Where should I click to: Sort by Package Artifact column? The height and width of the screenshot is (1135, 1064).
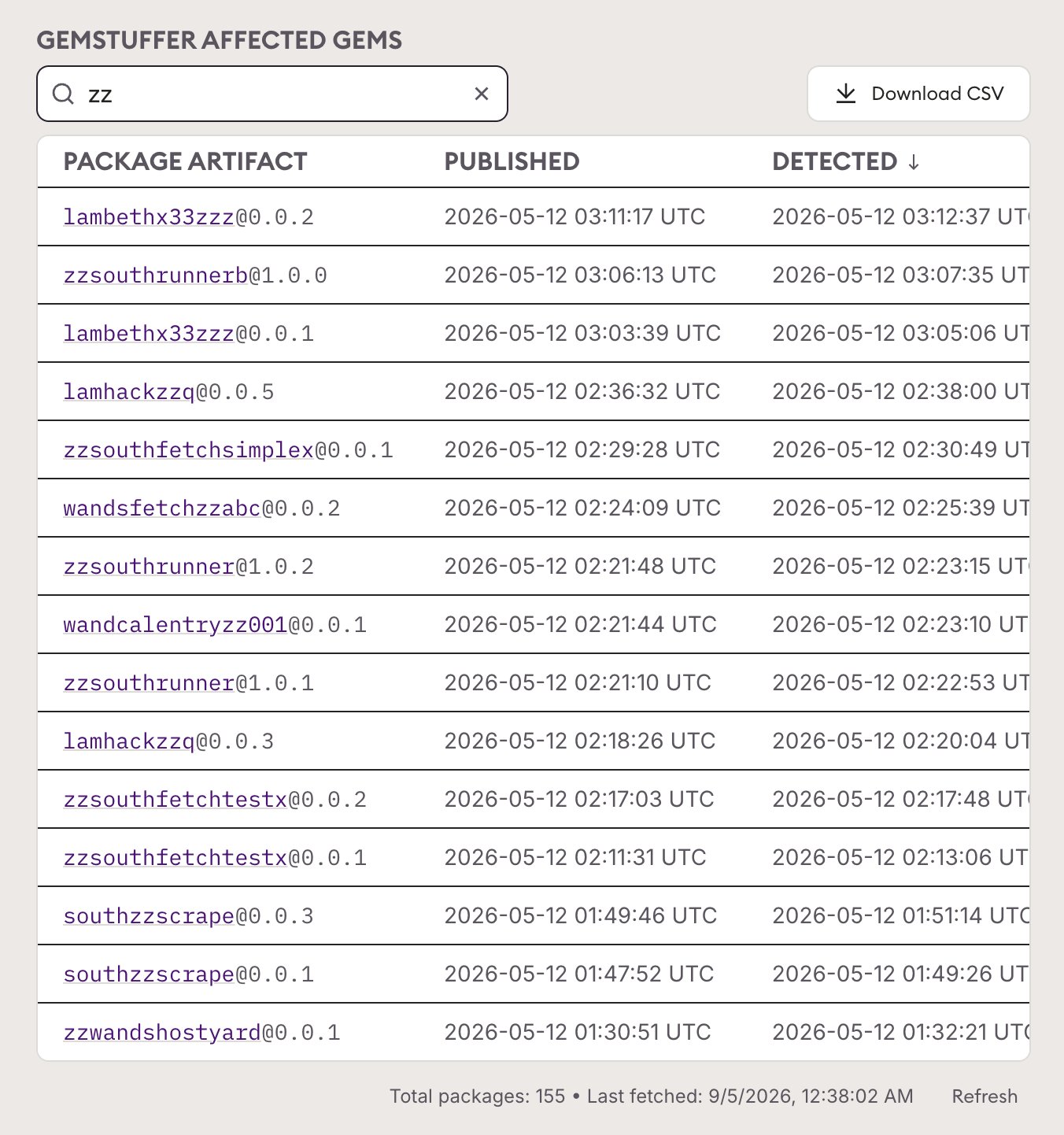185,161
